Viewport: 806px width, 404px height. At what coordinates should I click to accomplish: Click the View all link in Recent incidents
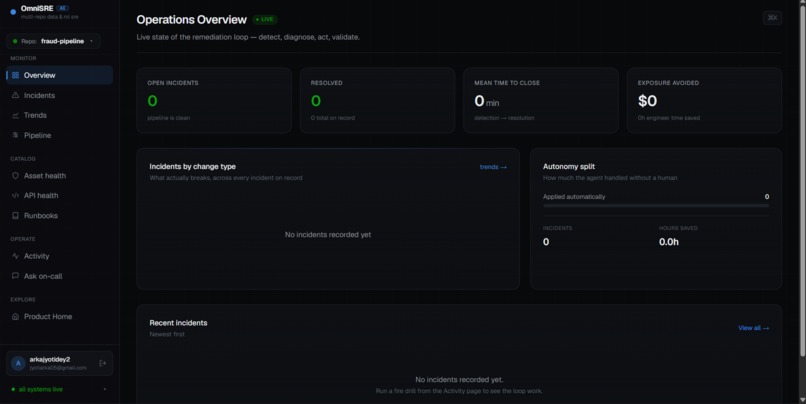pos(754,328)
